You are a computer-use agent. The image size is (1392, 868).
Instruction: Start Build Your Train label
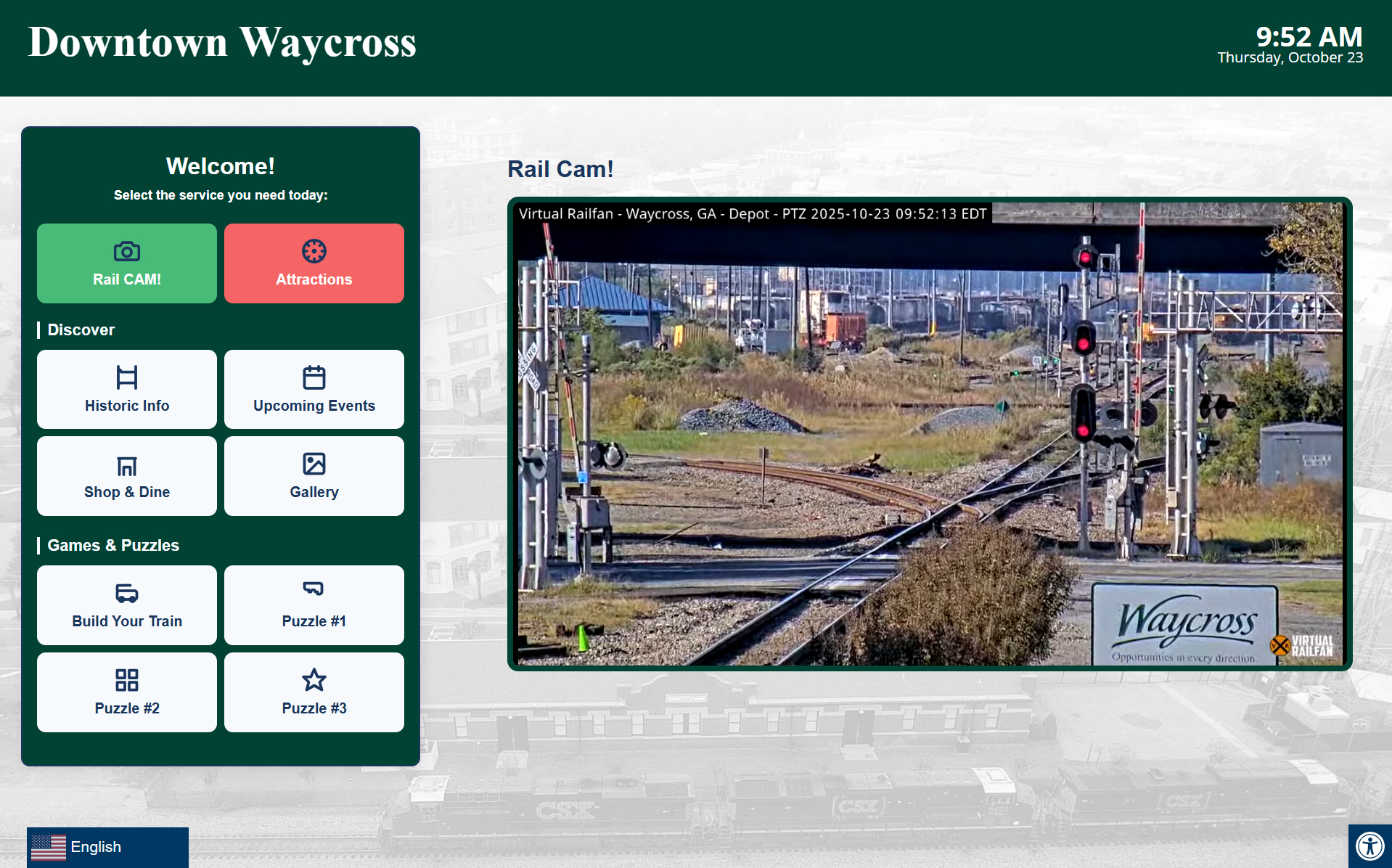[127, 621]
